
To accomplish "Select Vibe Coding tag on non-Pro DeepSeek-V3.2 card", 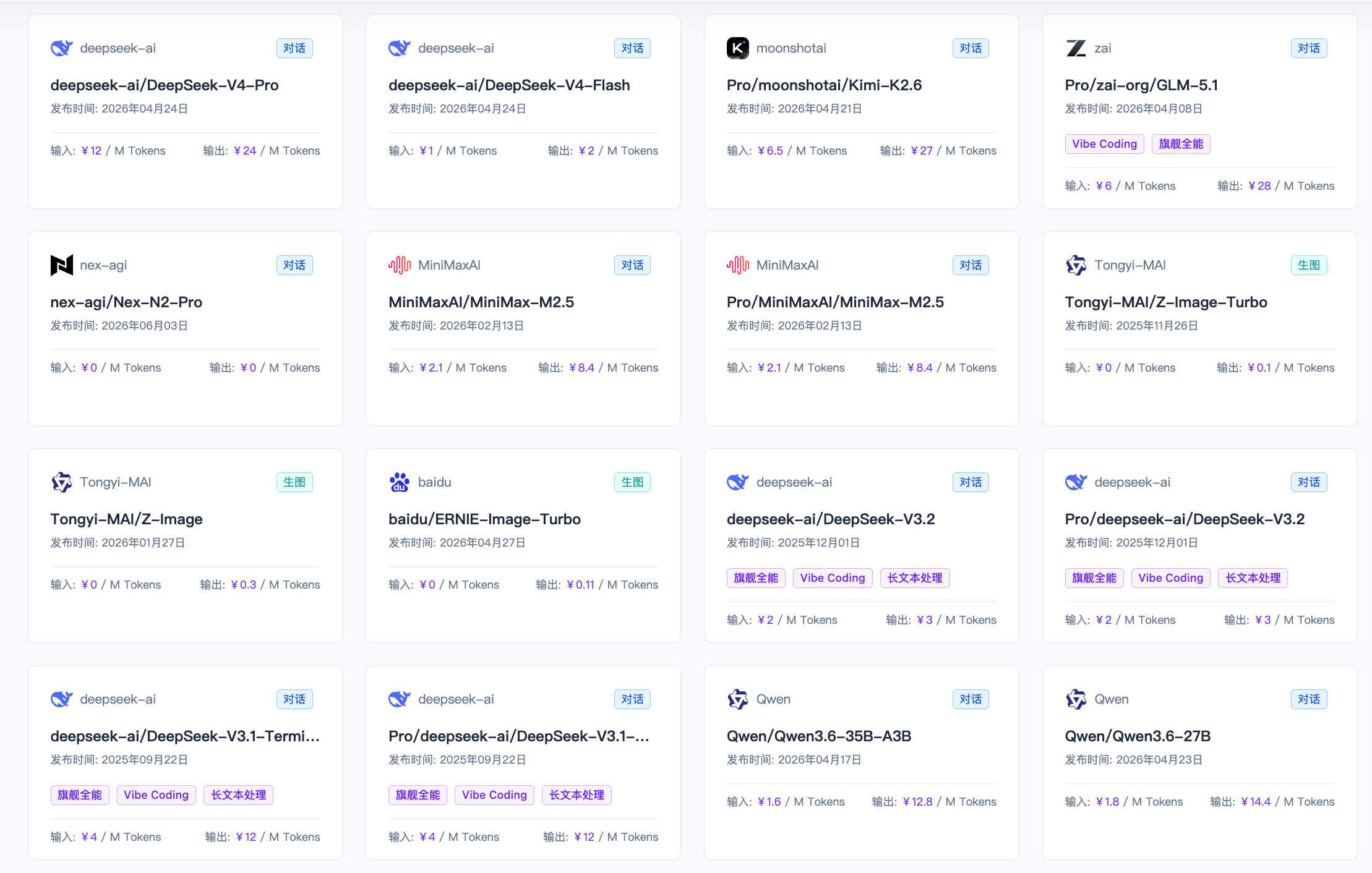I will (x=833, y=578).
